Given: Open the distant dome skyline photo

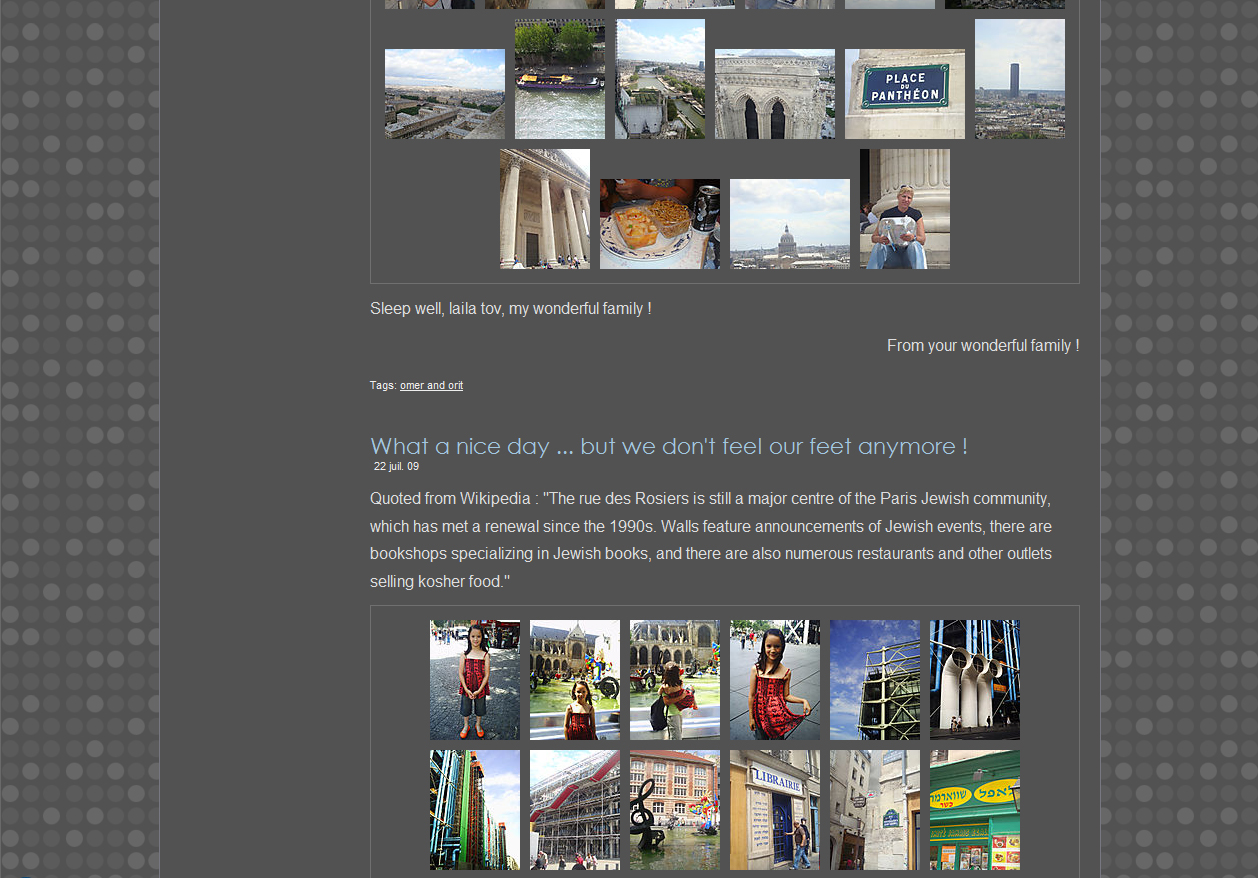Looking at the screenshot, I should click(789, 224).
